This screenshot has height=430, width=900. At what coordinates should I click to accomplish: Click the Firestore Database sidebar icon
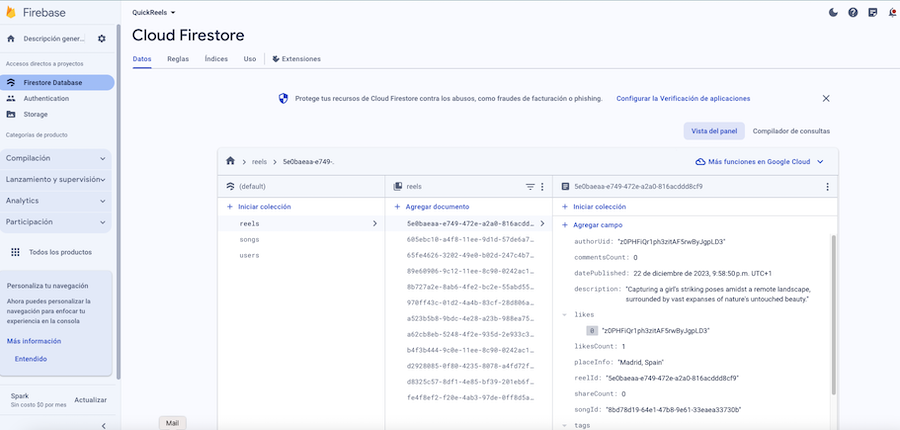[x=11, y=83]
